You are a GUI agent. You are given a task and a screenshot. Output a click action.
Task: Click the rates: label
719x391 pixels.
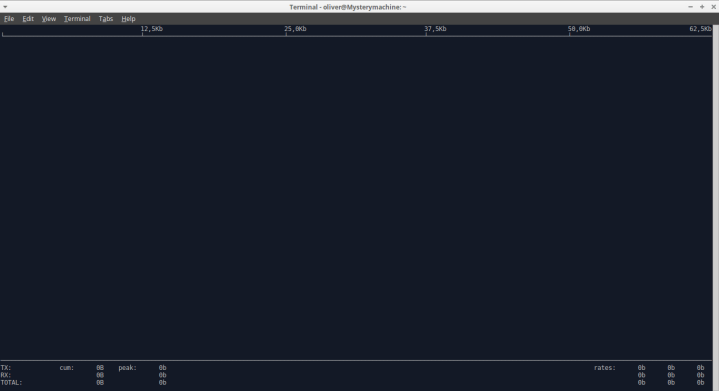tap(605, 368)
